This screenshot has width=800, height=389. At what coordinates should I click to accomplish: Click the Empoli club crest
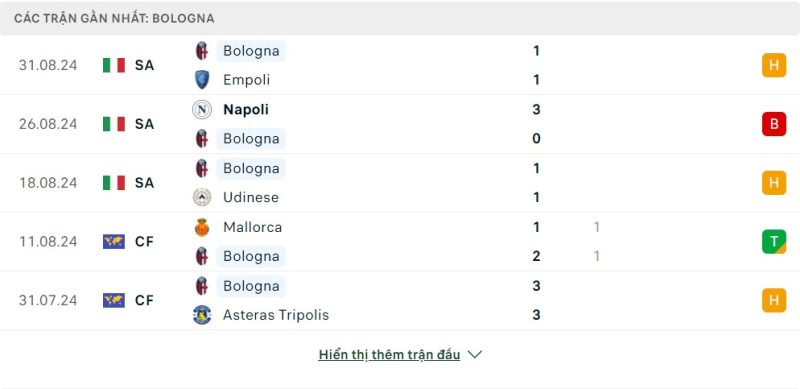[202, 80]
